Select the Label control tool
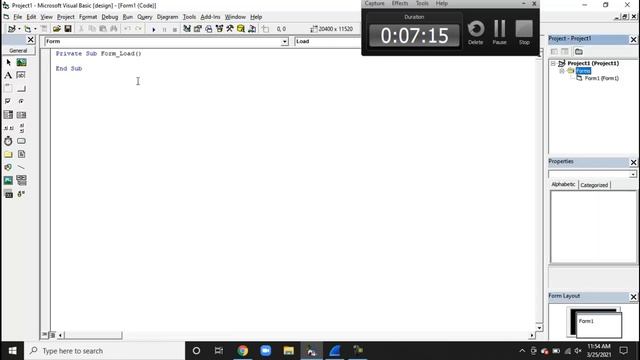Screen dimensions: 640x360 [8, 76]
